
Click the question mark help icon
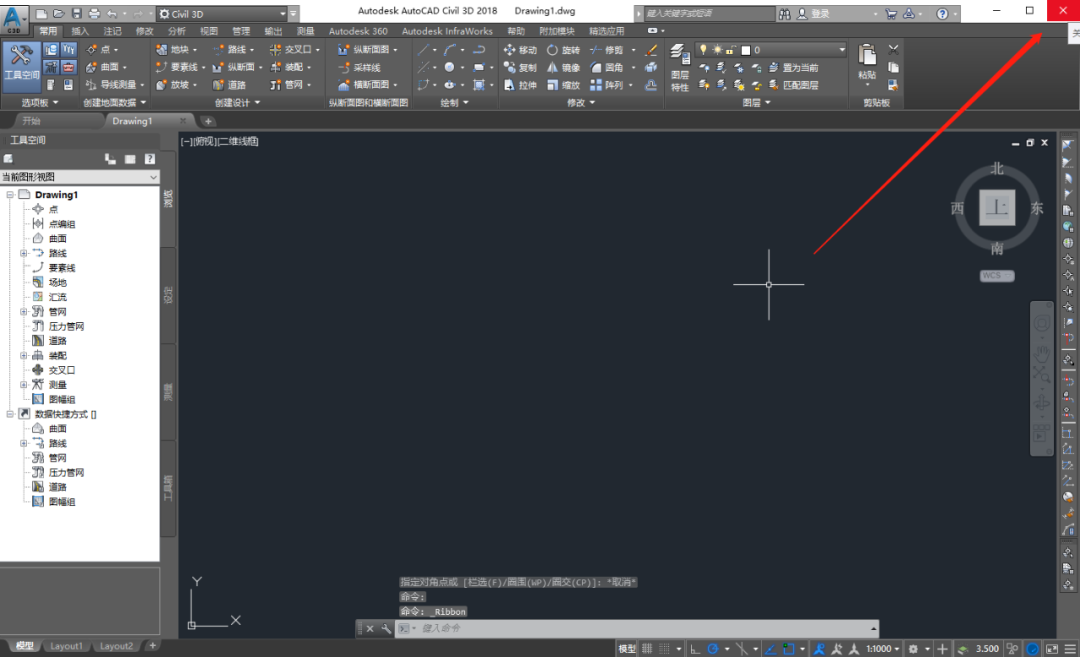click(942, 13)
